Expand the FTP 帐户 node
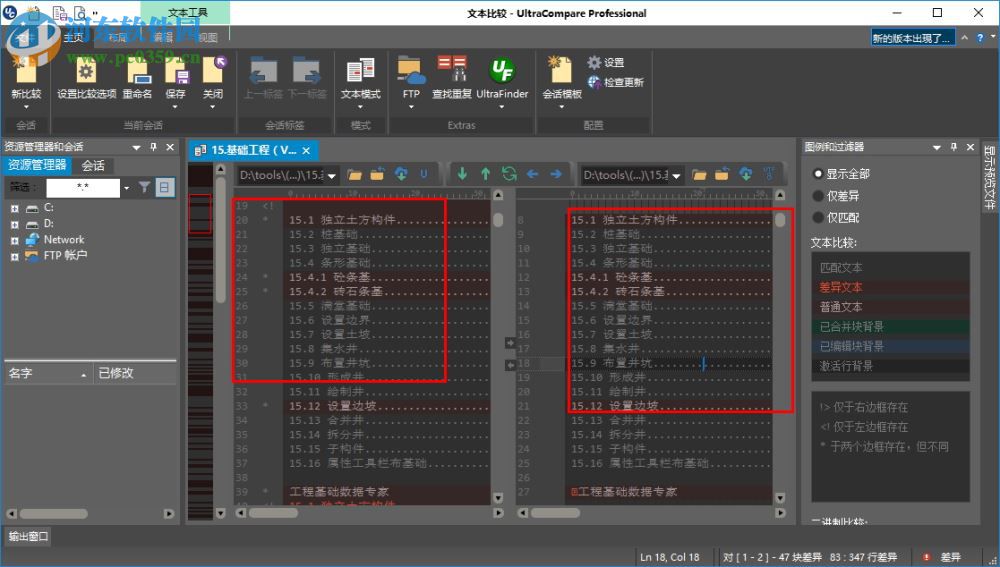Image resolution: width=1000 pixels, height=567 pixels. click(15, 256)
